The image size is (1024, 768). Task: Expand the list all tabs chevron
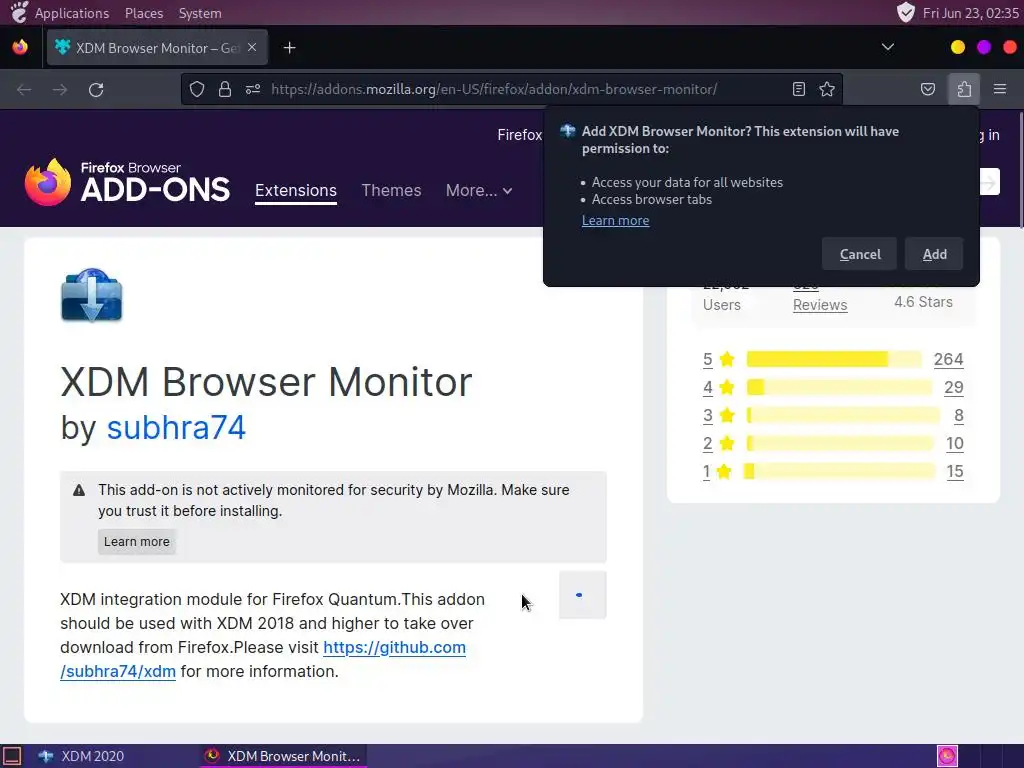[x=888, y=47]
